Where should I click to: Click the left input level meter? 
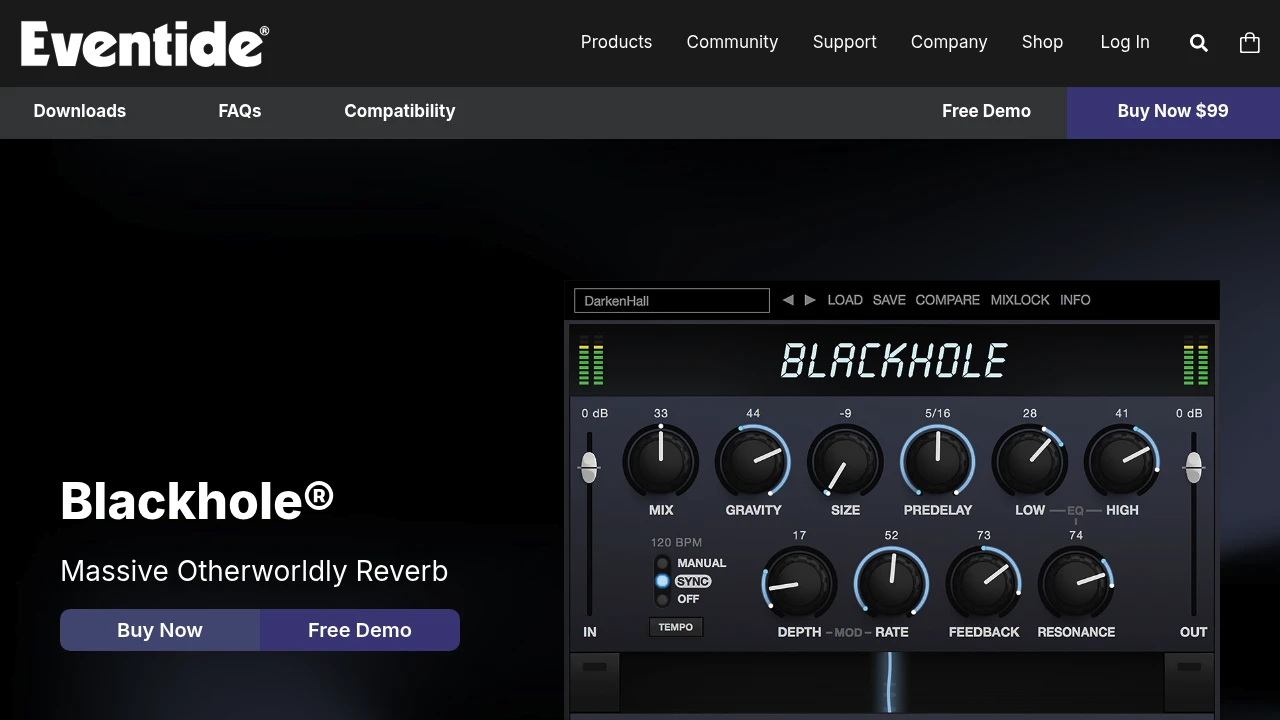pos(591,361)
